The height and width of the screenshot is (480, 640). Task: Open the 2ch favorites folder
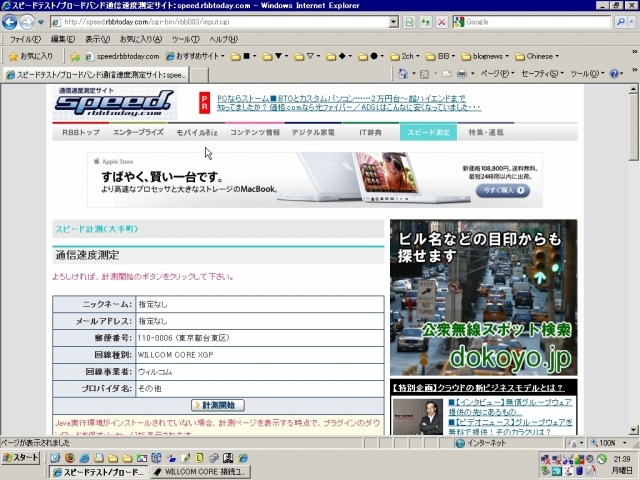point(404,56)
